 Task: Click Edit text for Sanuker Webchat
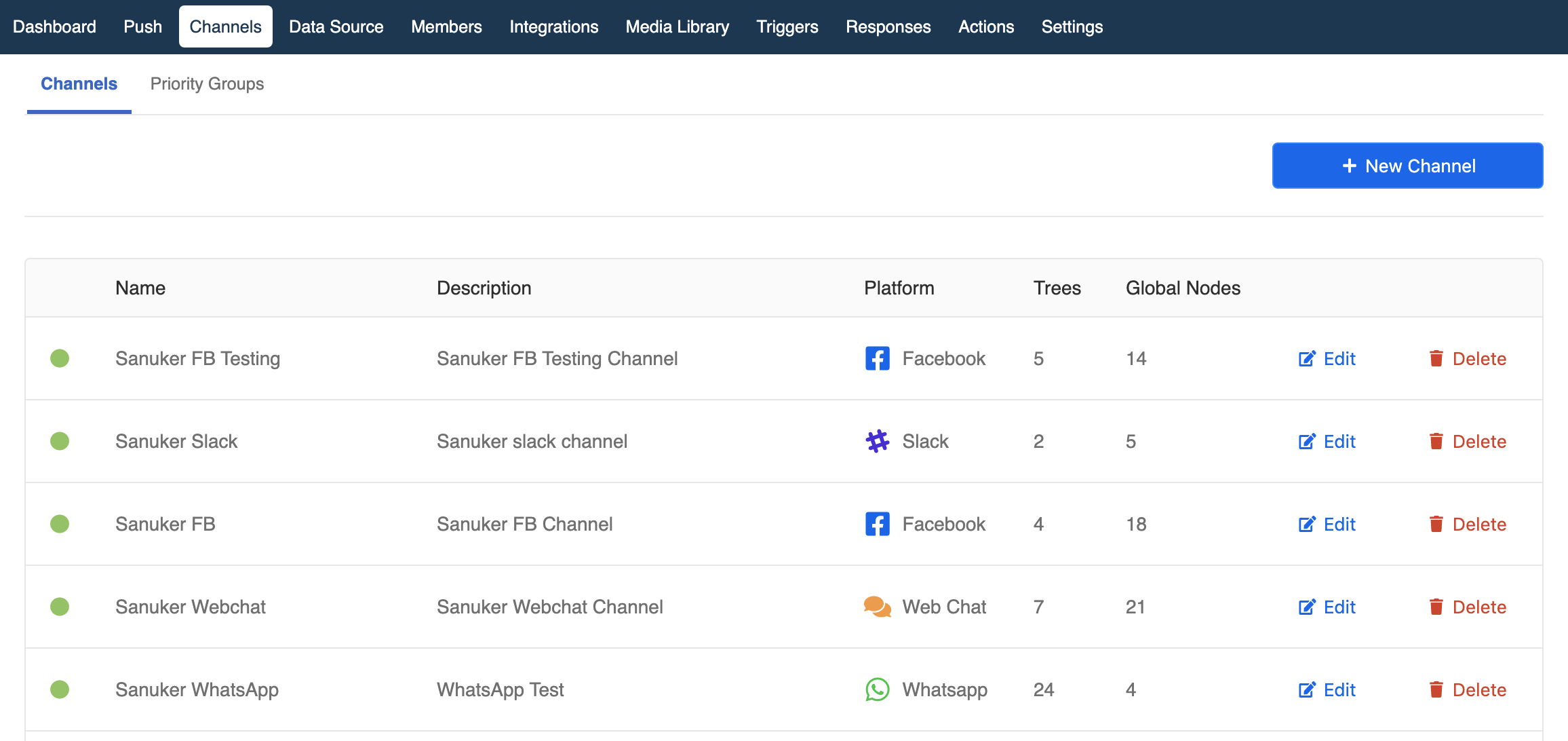1339,607
